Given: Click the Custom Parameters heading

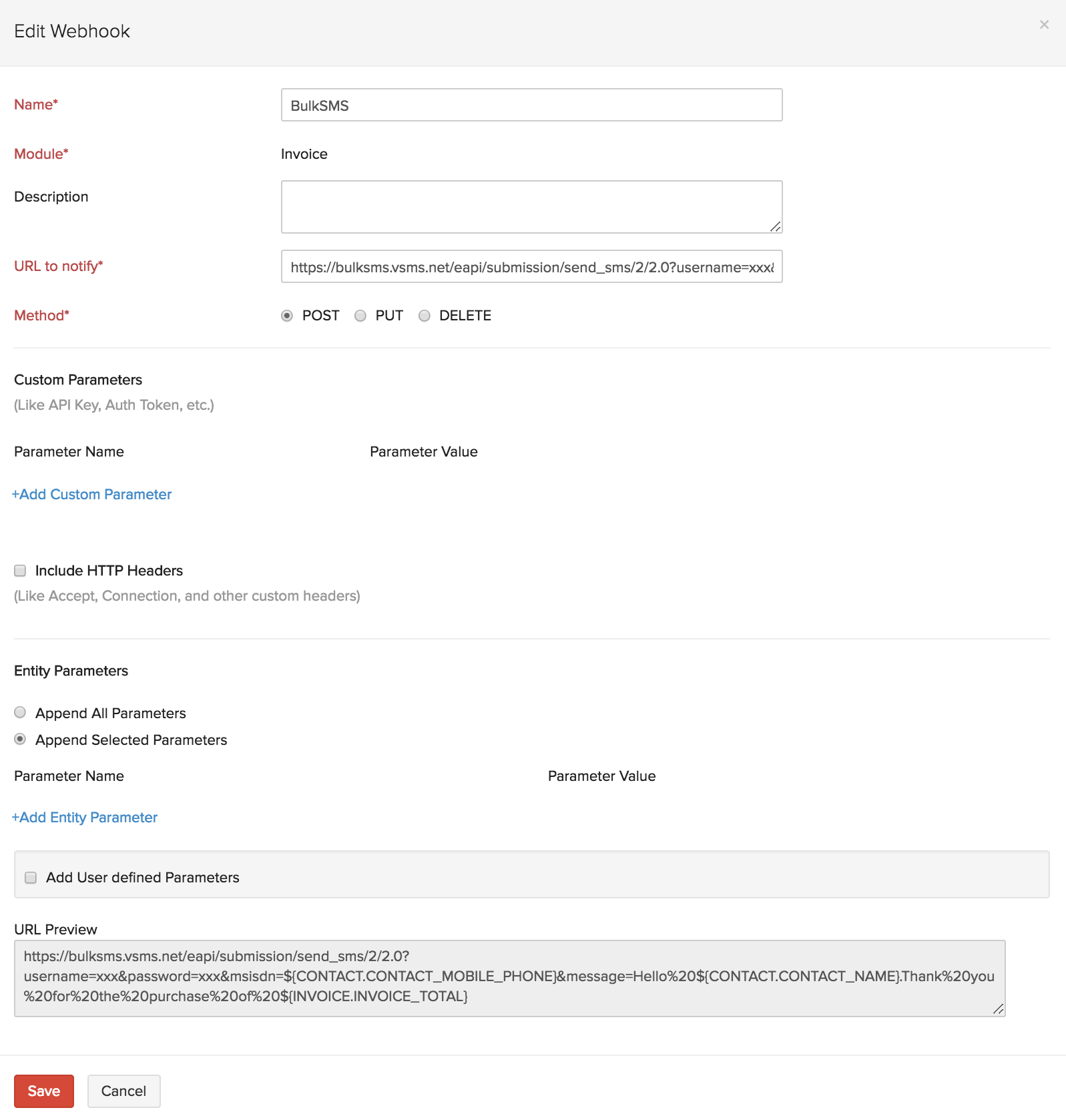Looking at the screenshot, I should pos(78,380).
